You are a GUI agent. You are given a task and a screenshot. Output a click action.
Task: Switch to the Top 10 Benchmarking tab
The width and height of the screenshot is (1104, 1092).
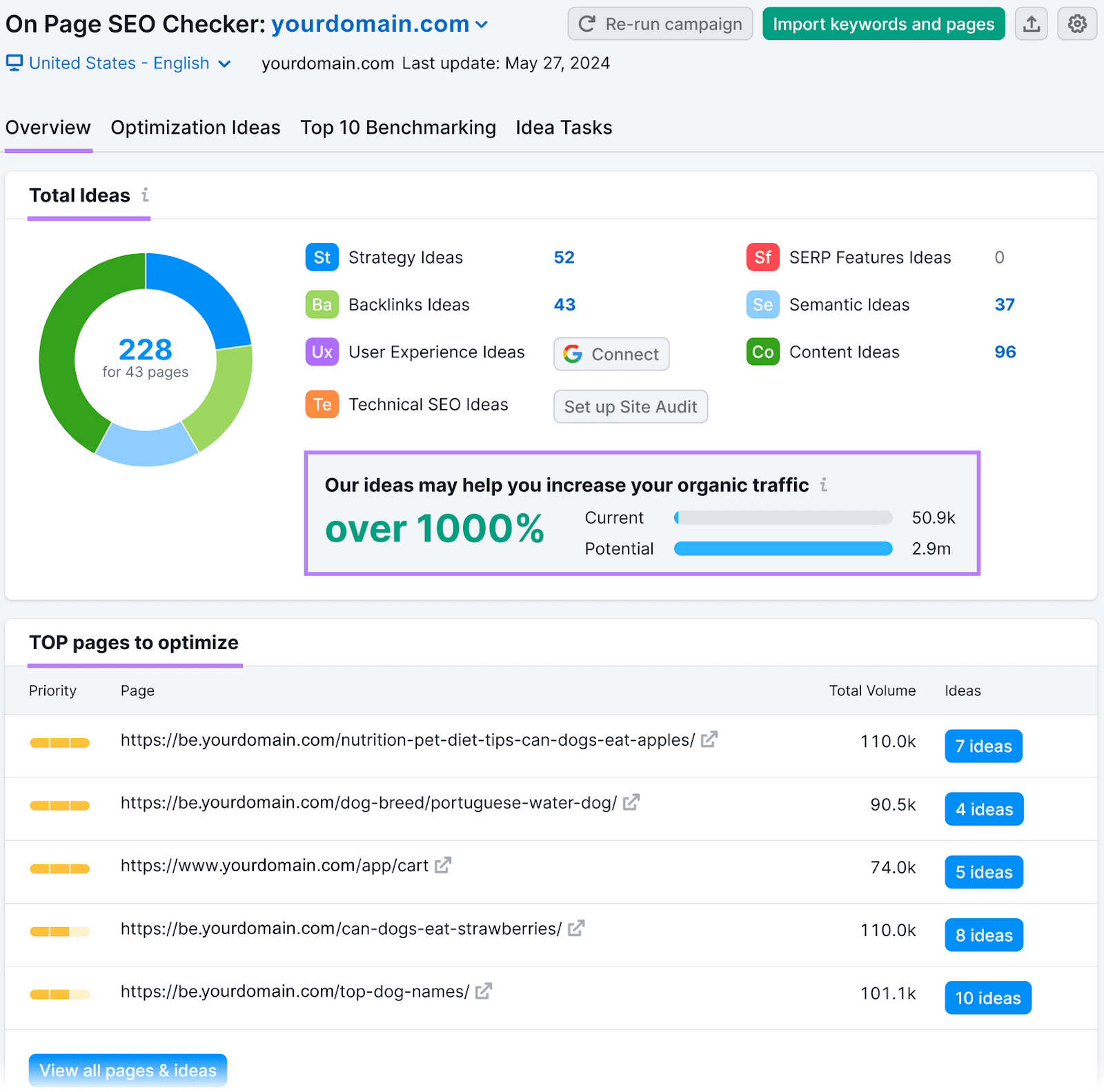pos(397,128)
